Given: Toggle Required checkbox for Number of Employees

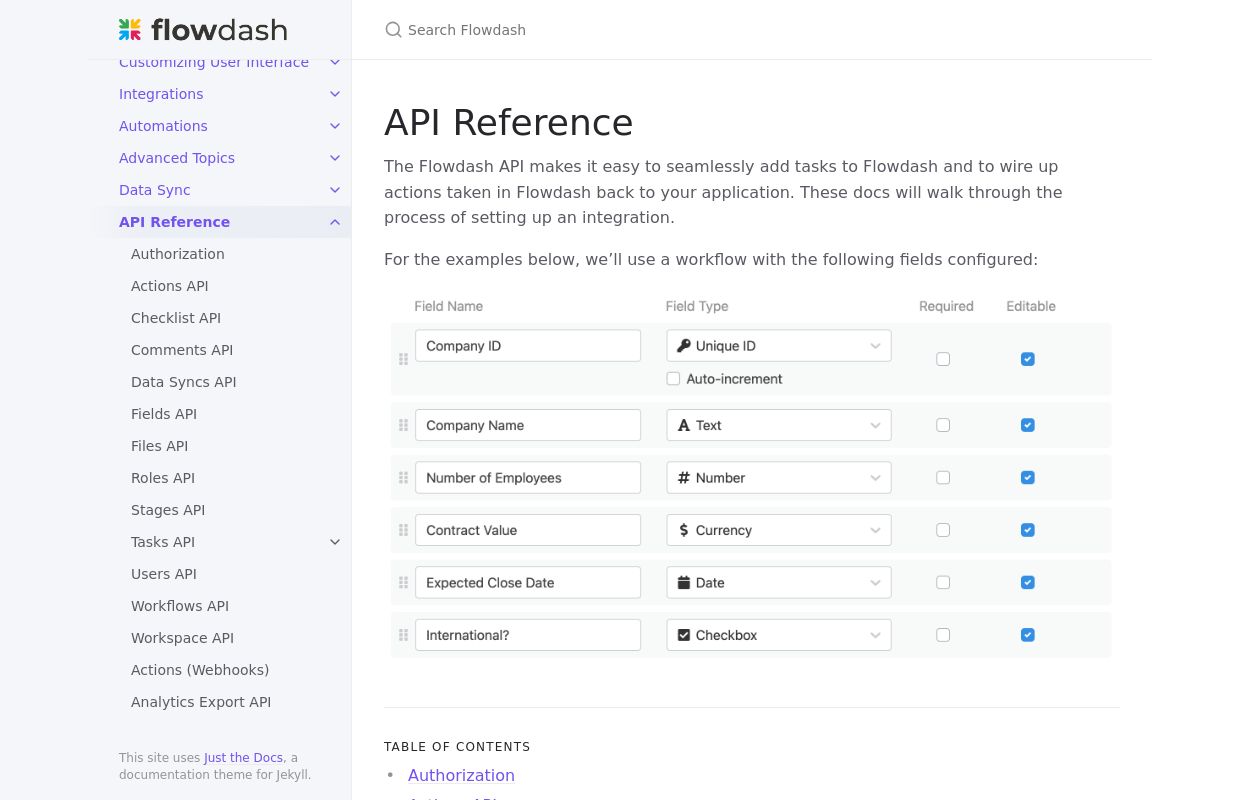Looking at the screenshot, I should pyautogui.click(x=943, y=478).
